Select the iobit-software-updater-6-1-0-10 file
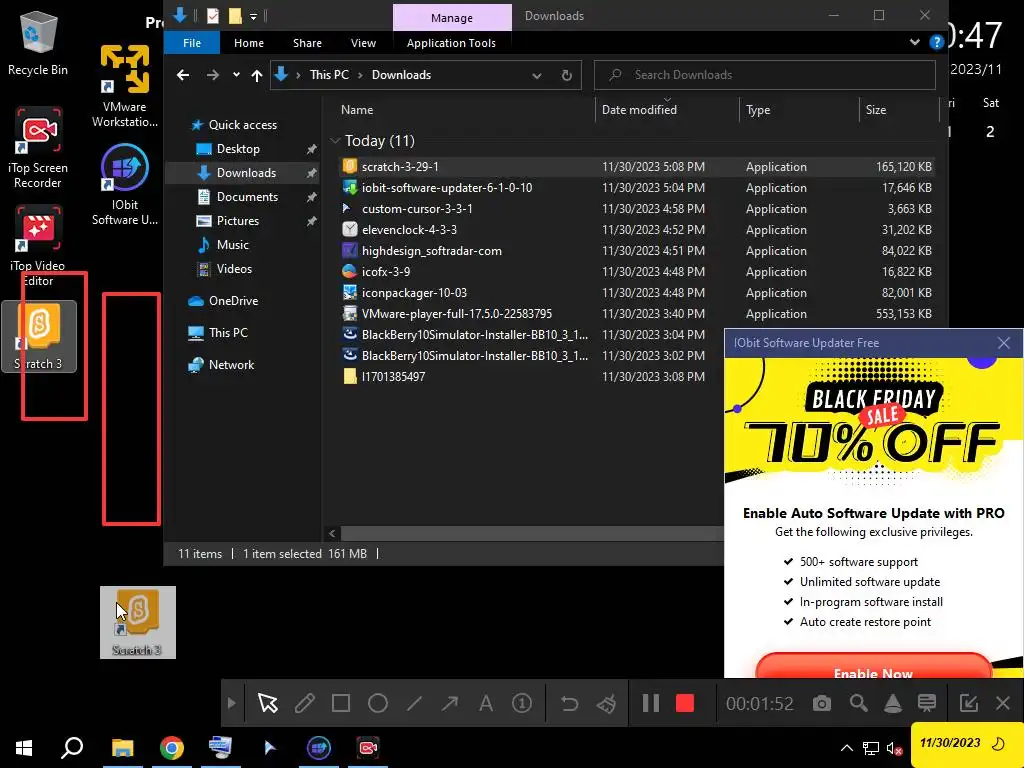Image resolution: width=1024 pixels, height=768 pixels. [x=447, y=188]
